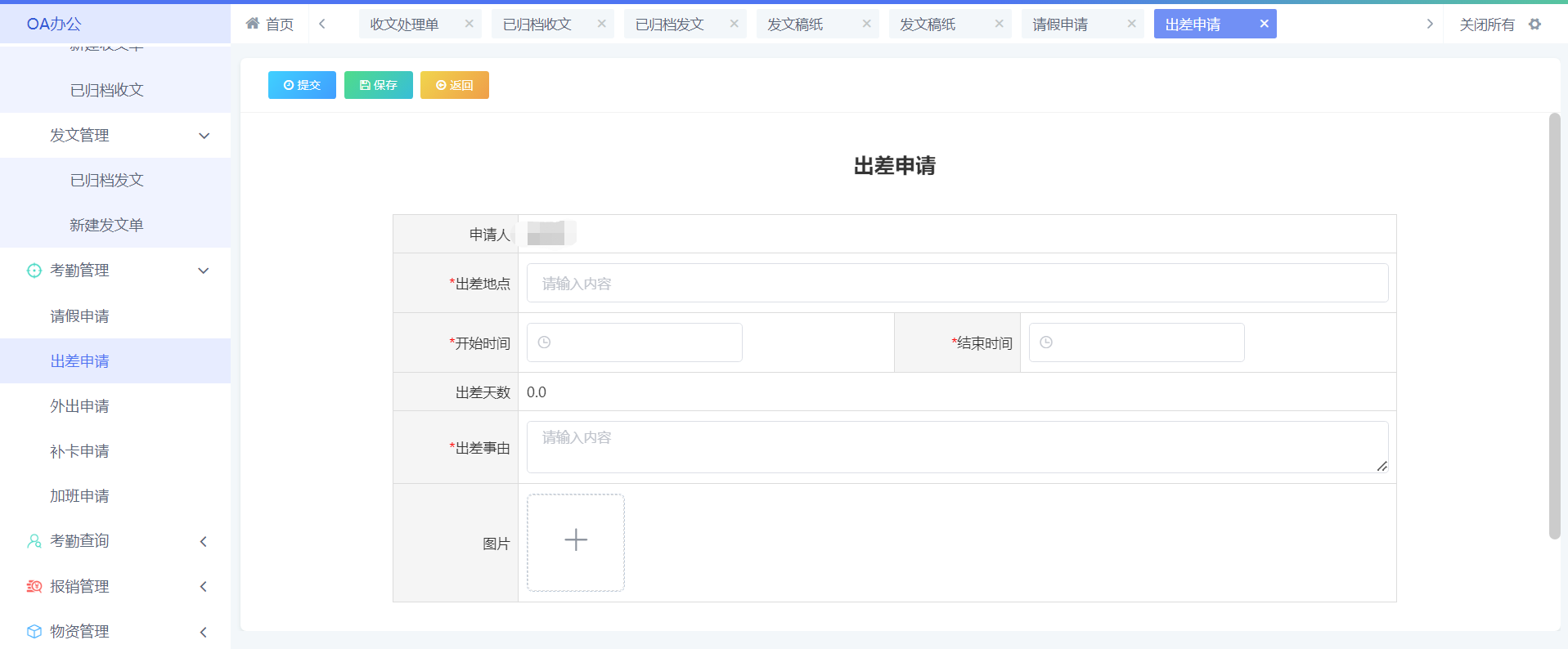Click the blue 提交 button
The width and height of the screenshot is (1568, 649).
(302, 85)
